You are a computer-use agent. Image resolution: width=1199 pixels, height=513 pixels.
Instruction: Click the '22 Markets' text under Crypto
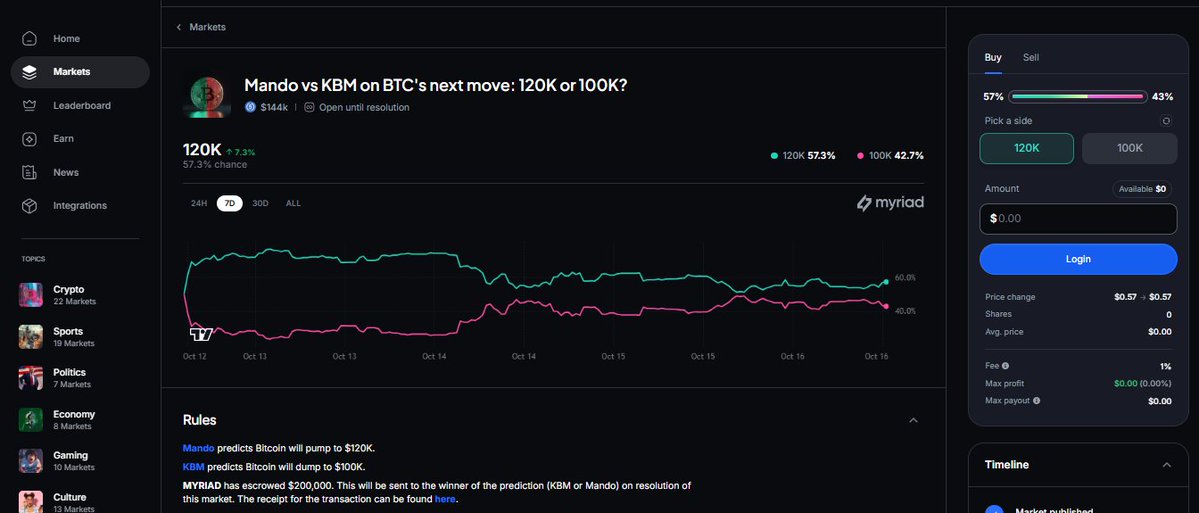click(x=74, y=302)
